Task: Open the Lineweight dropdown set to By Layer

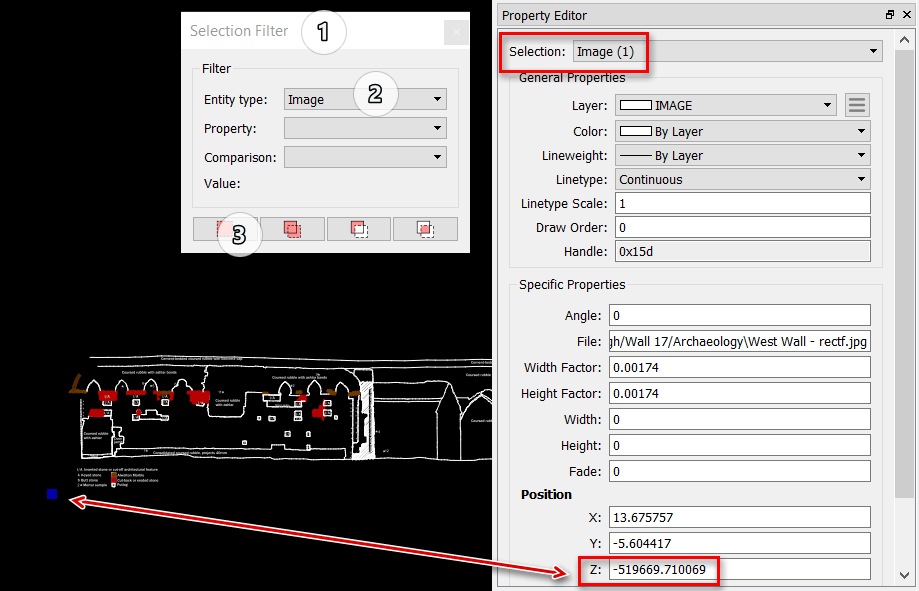Action: pos(743,155)
